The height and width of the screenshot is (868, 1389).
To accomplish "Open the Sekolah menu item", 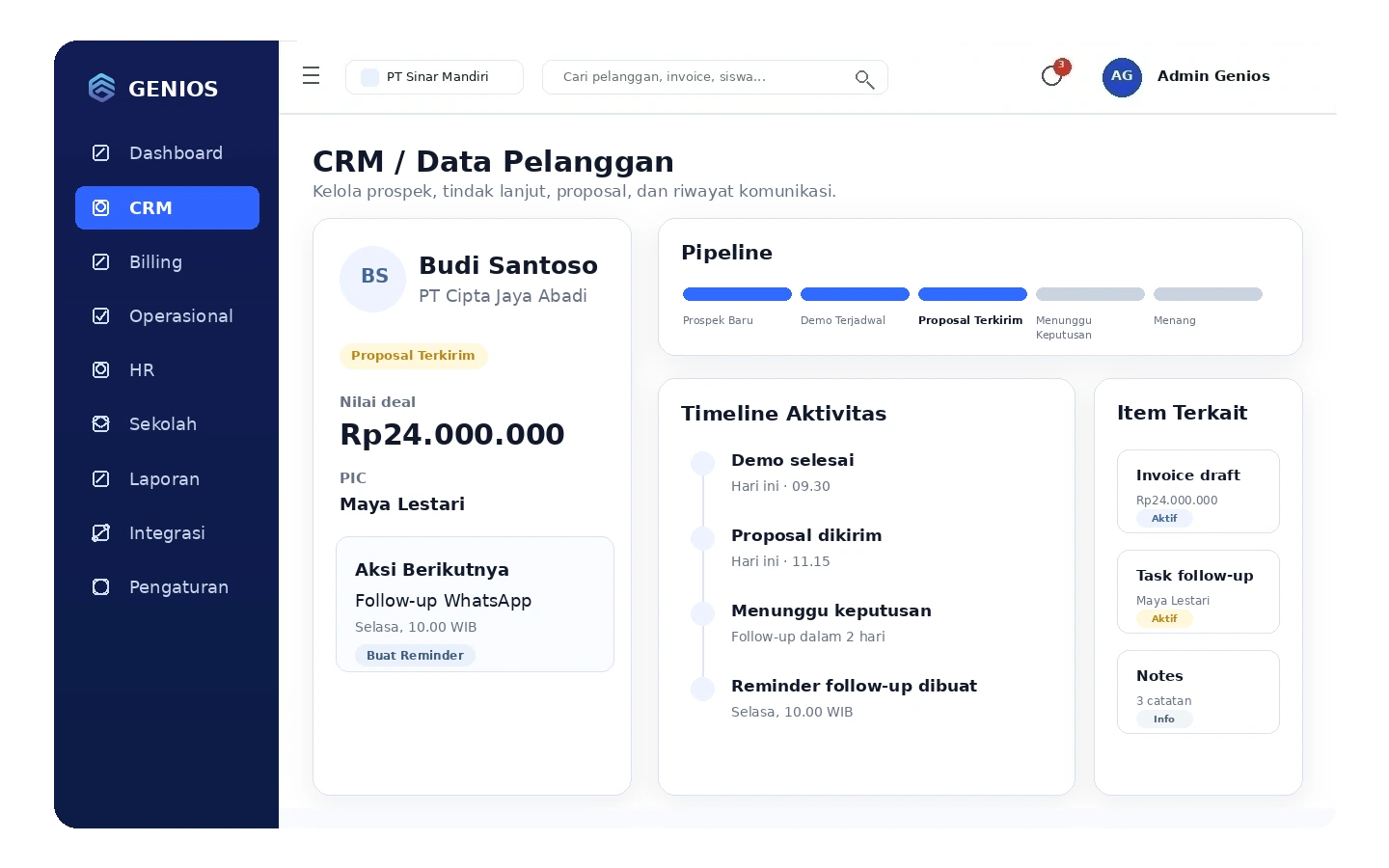I will (x=167, y=423).
